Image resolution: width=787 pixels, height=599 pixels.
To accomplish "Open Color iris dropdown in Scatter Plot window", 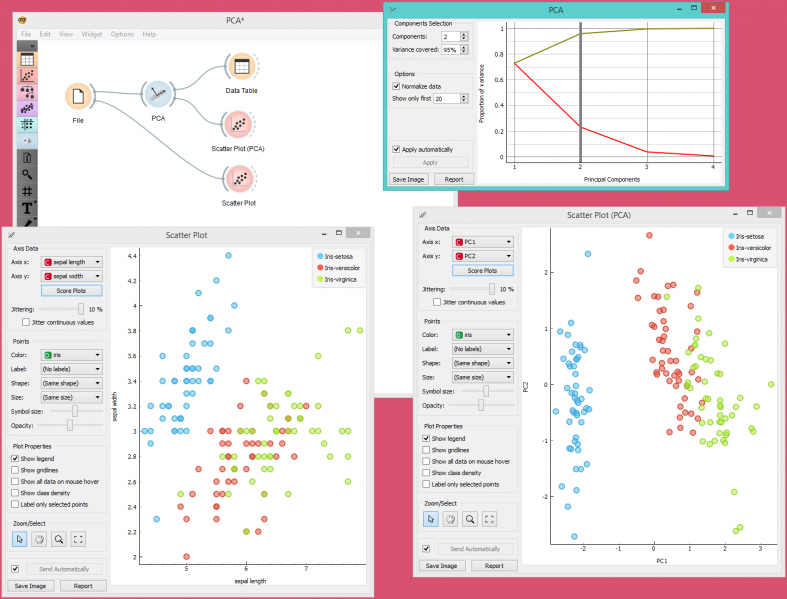I will [72, 354].
